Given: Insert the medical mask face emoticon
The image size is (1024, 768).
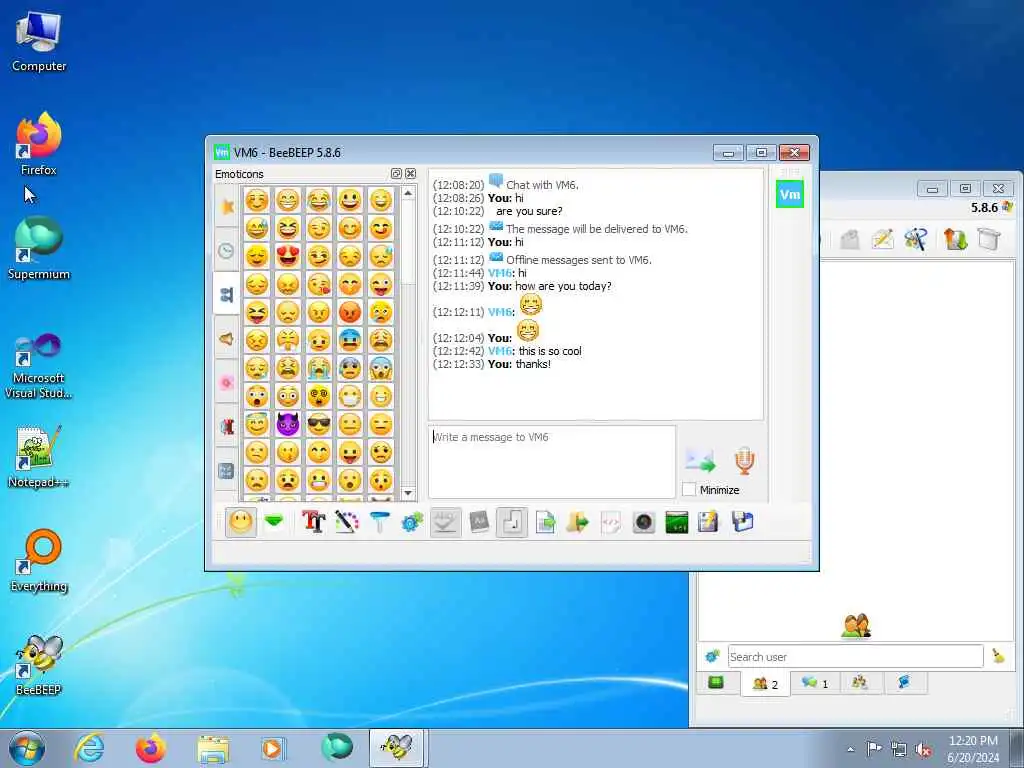Looking at the screenshot, I should tap(350, 396).
